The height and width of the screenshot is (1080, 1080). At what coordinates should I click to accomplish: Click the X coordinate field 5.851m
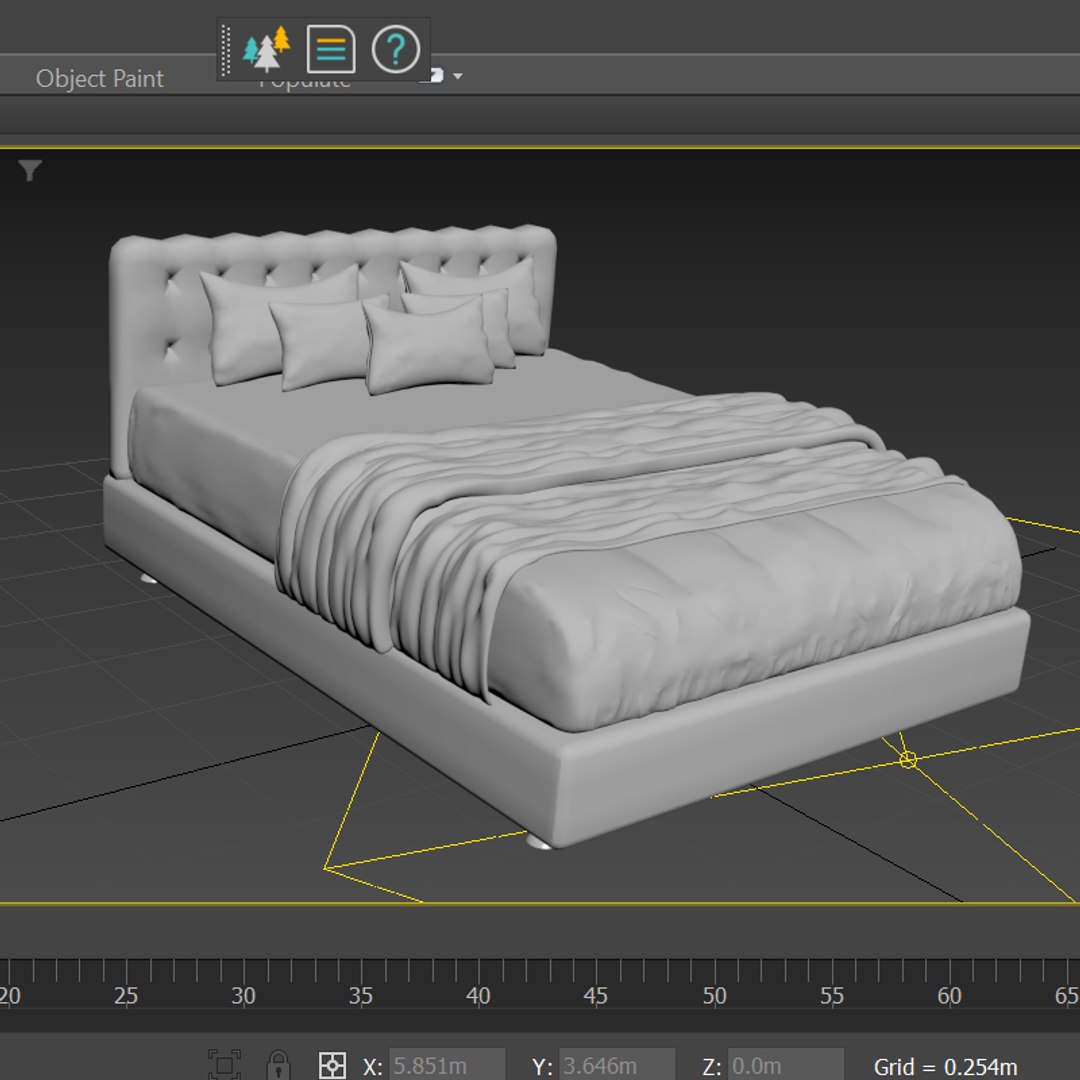446,1066
